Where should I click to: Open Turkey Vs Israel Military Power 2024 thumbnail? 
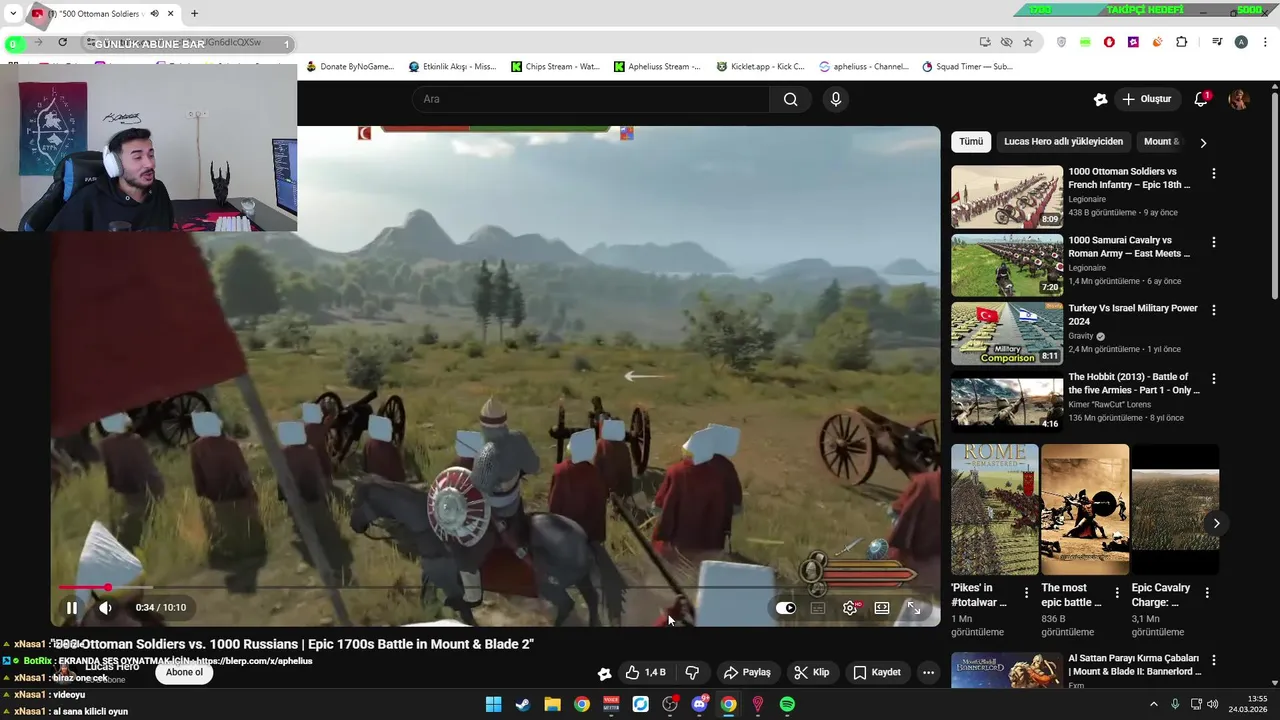coord(1007,334)
